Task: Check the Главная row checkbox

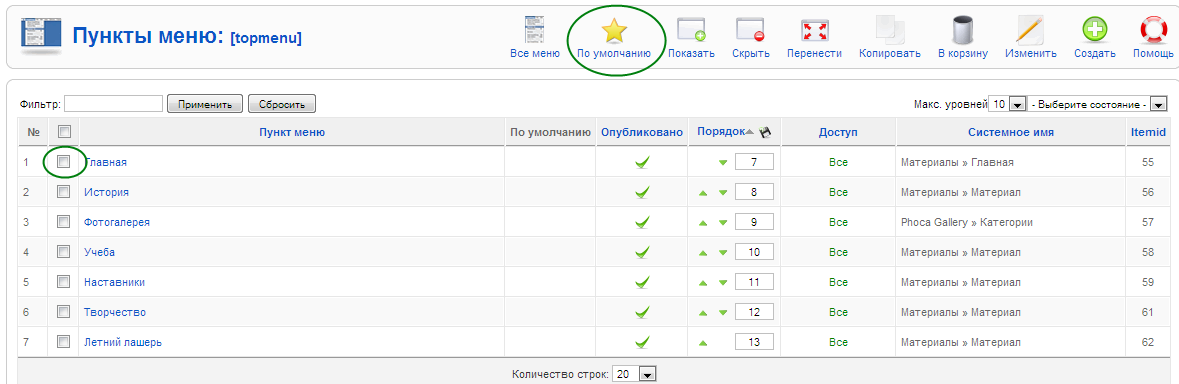Action: coord(64,162)
